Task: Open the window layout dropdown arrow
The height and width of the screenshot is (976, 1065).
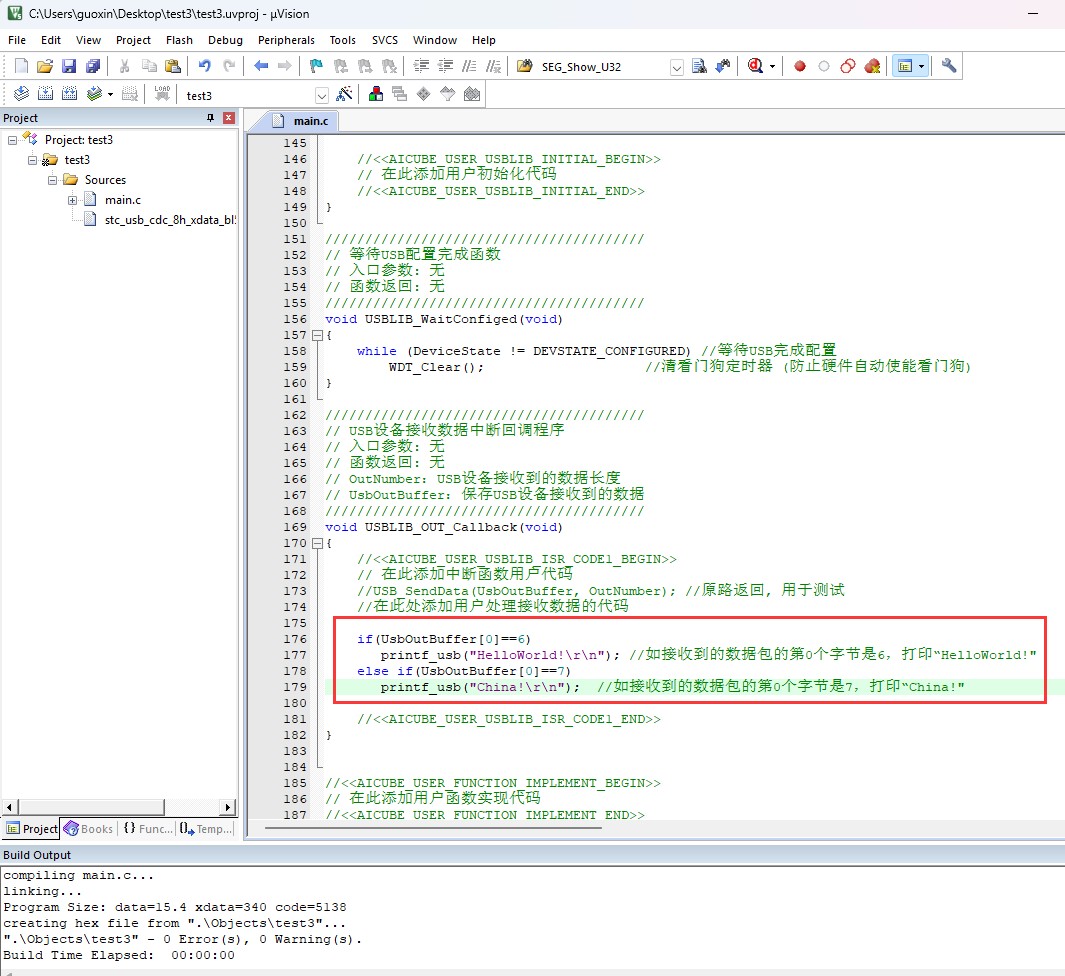Action: 921,67
